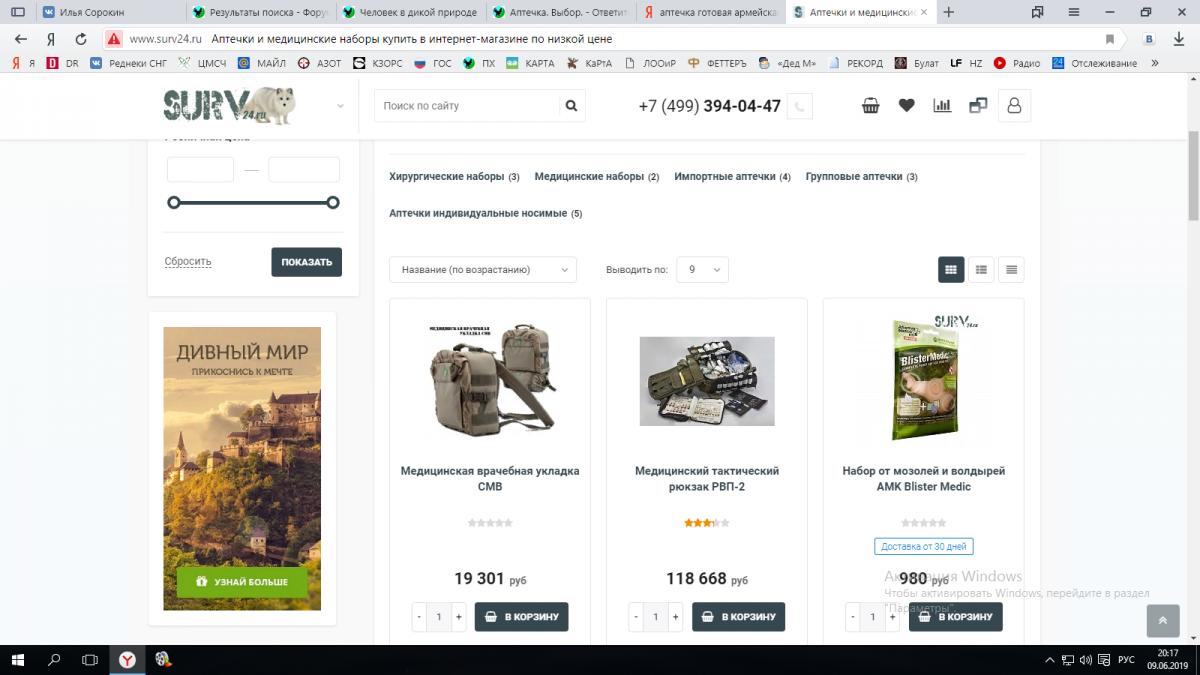The image size is (1200, 675).
Task: Open items-per-page dropdown showing 9
Action: pyautogui.click(x=702, y=269)
